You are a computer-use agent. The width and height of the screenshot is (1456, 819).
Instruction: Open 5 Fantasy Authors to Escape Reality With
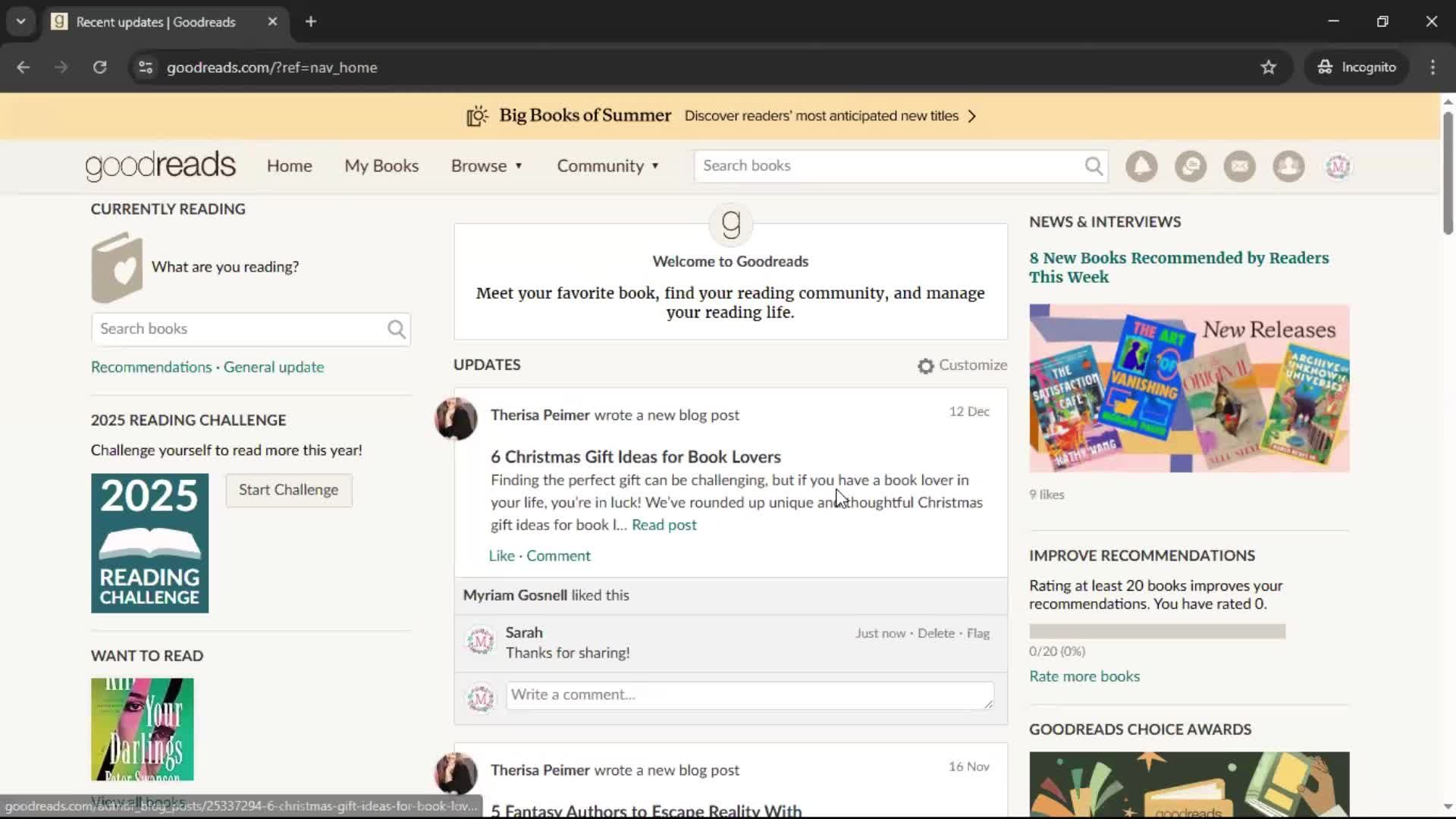point(646,811)
